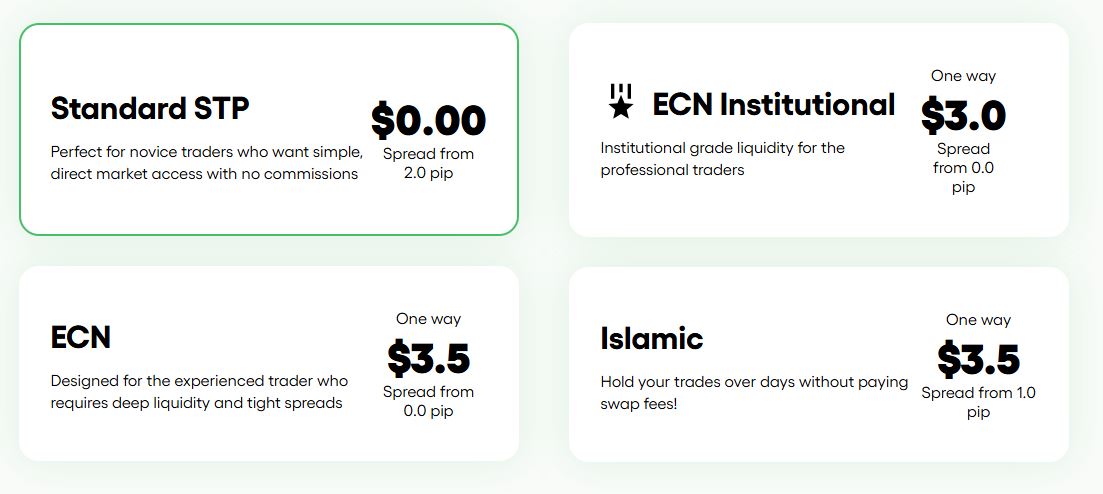
Task: Click the $3.0 commission price
Action: 963,115
